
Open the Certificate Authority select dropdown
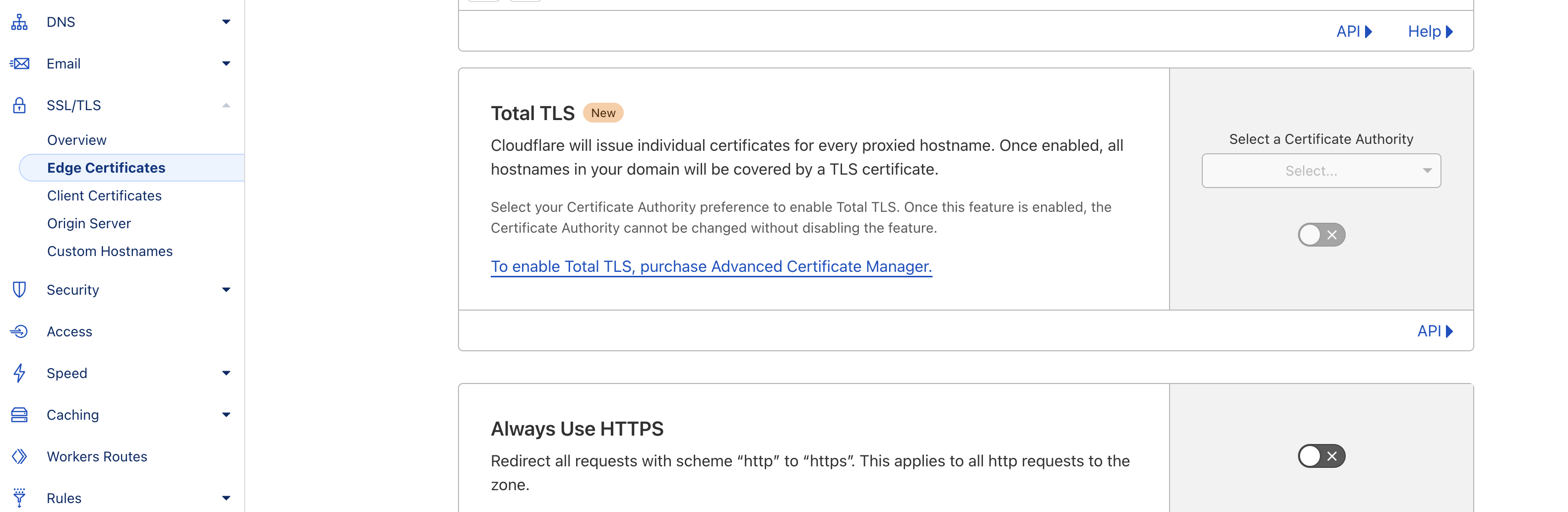pyautogui.click(x=1321, y=171)
